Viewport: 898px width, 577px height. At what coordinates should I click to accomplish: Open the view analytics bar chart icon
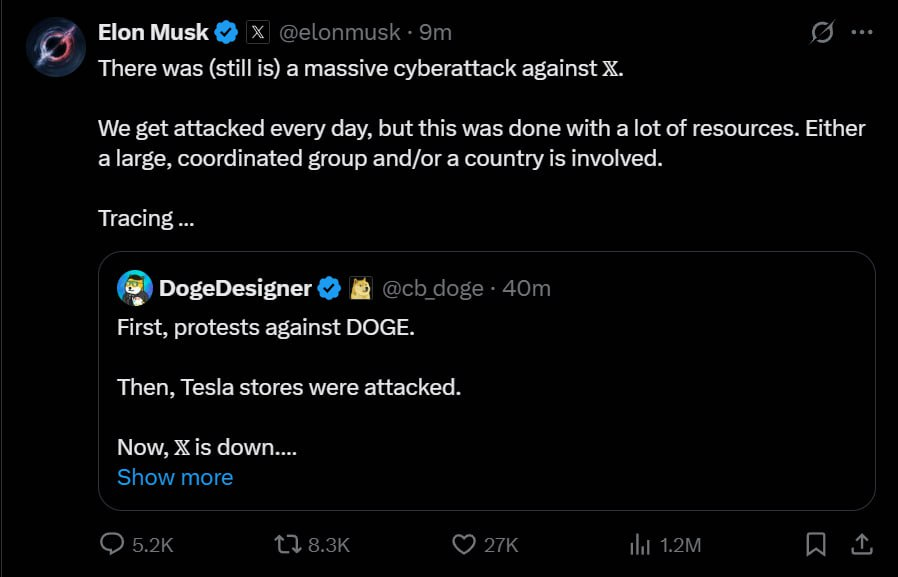click(x=639, y=544)
